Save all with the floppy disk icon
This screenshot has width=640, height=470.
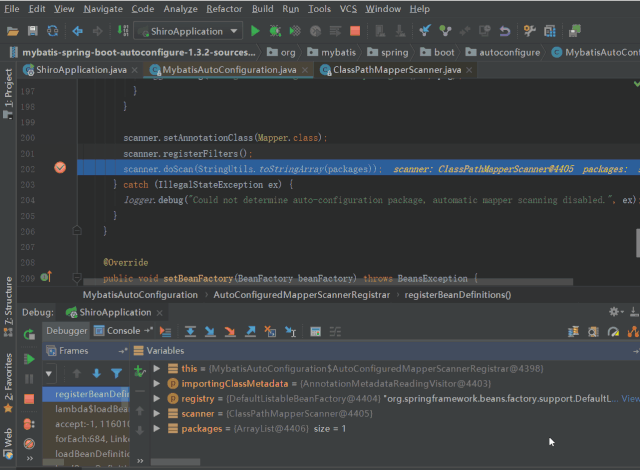(32, 31)
